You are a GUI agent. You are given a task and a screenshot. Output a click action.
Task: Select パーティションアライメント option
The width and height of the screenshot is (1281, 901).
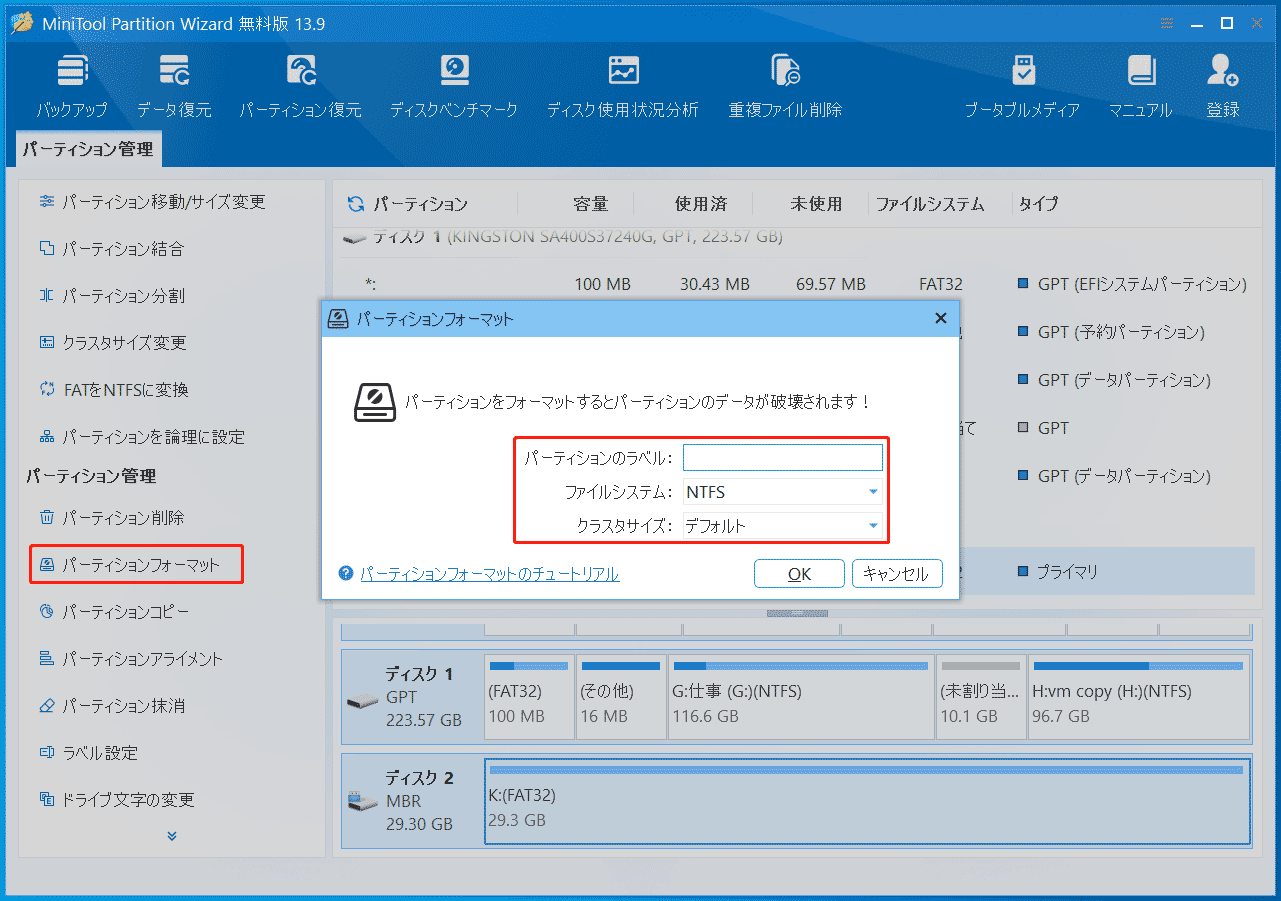click(130, 659)
